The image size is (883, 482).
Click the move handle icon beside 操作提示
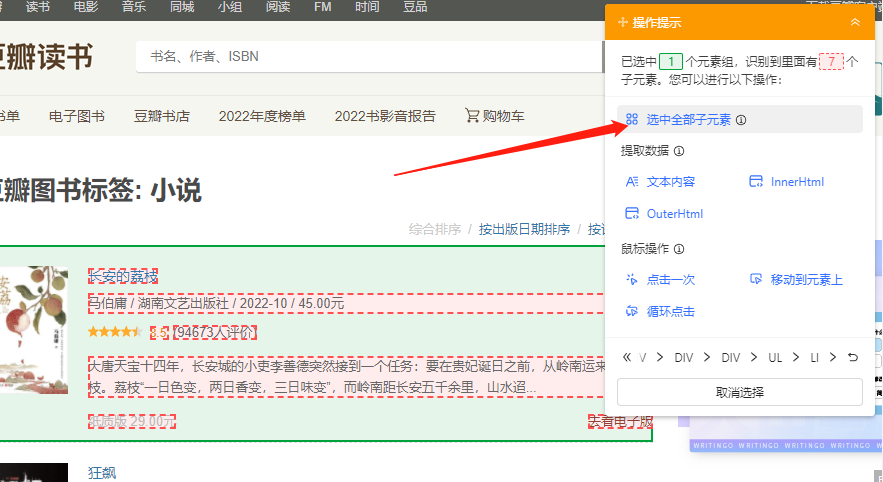coord(623,23)
